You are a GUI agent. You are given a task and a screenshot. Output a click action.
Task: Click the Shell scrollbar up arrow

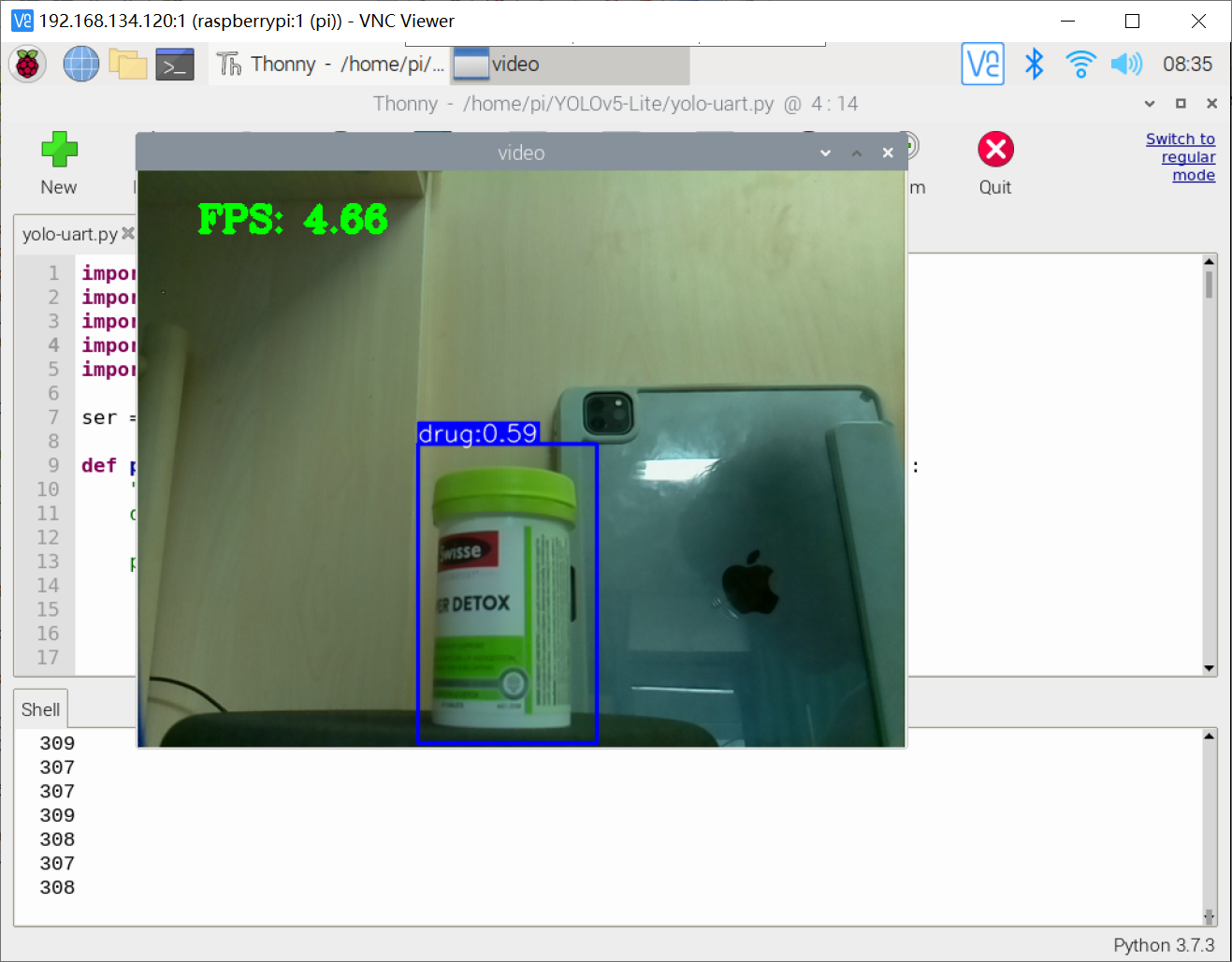(x=1210, y=736)
